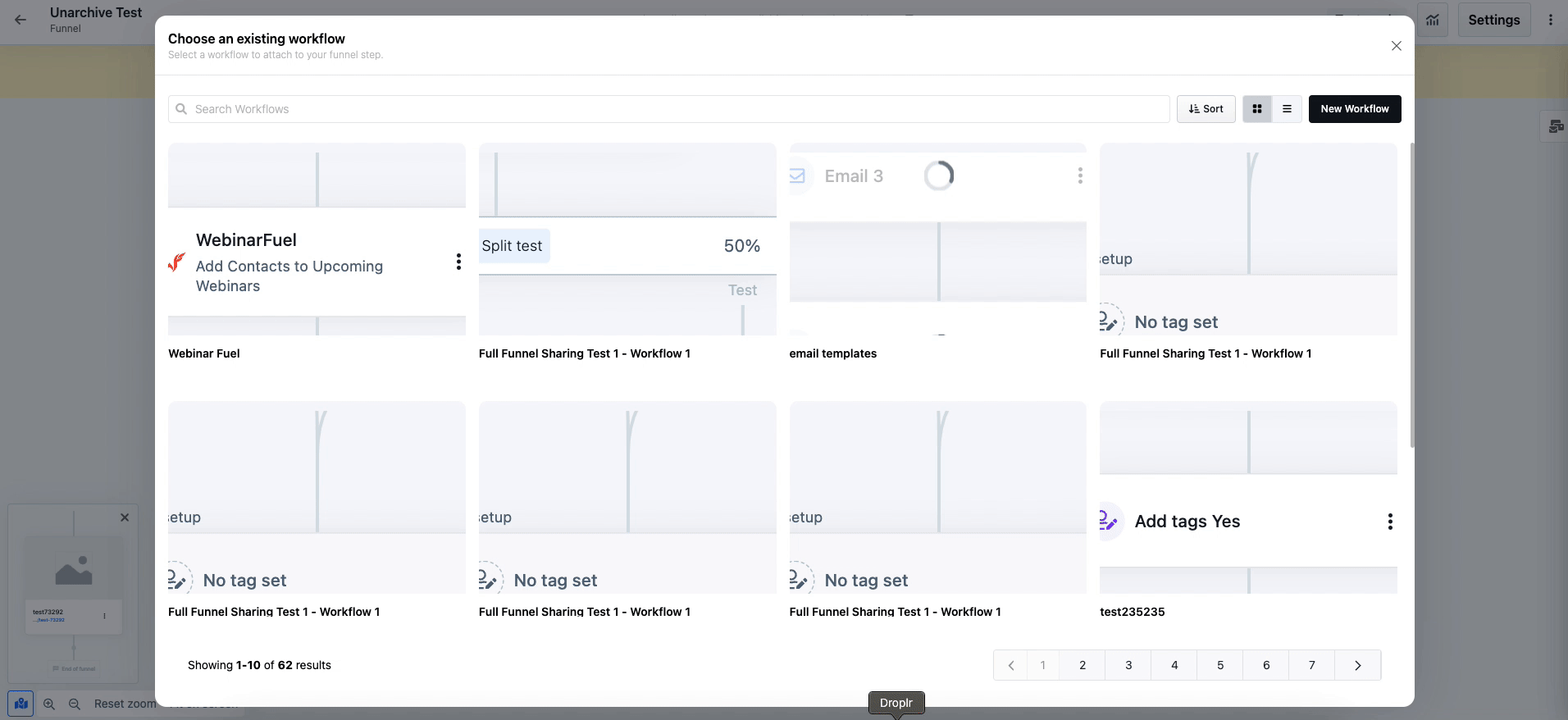Switch to list view layout

(x=1287, y=109)
